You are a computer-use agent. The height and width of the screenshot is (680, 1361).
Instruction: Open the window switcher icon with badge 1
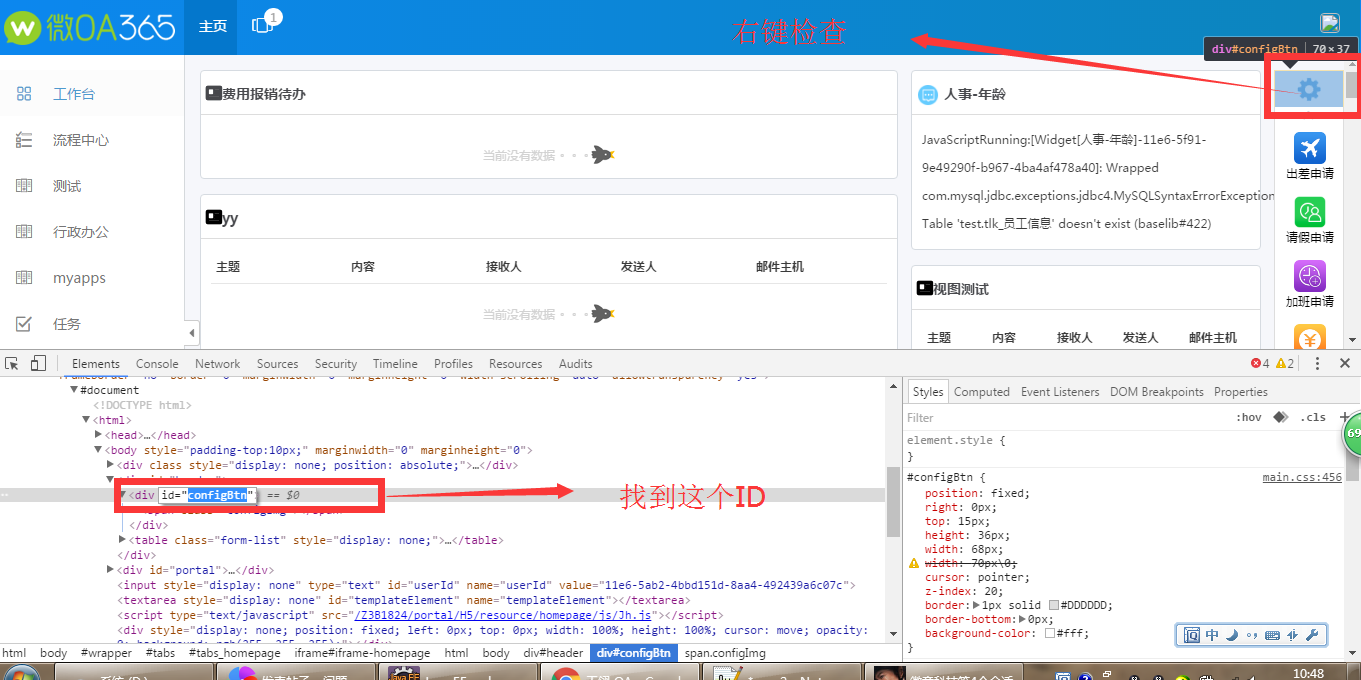(x=263, y=25)
